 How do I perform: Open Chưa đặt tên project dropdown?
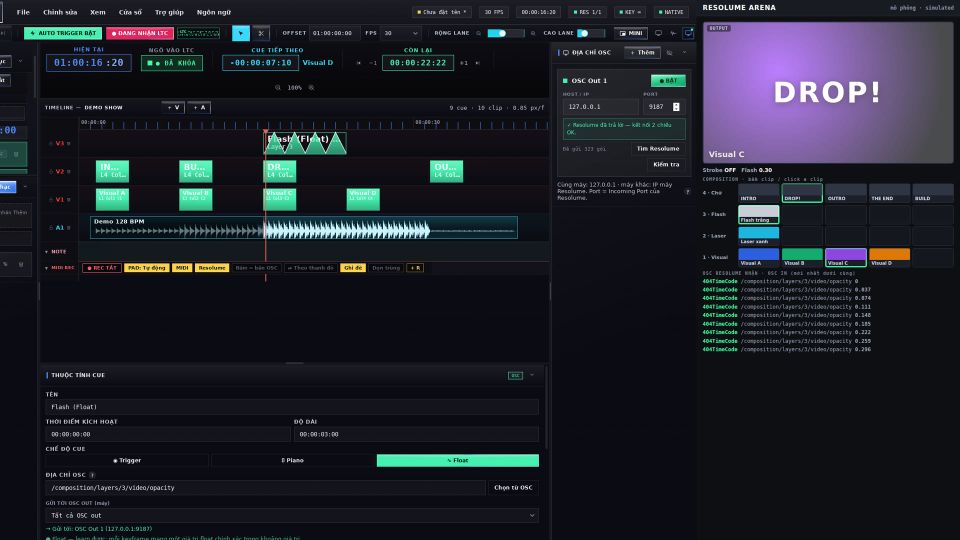tap(441, 12)
